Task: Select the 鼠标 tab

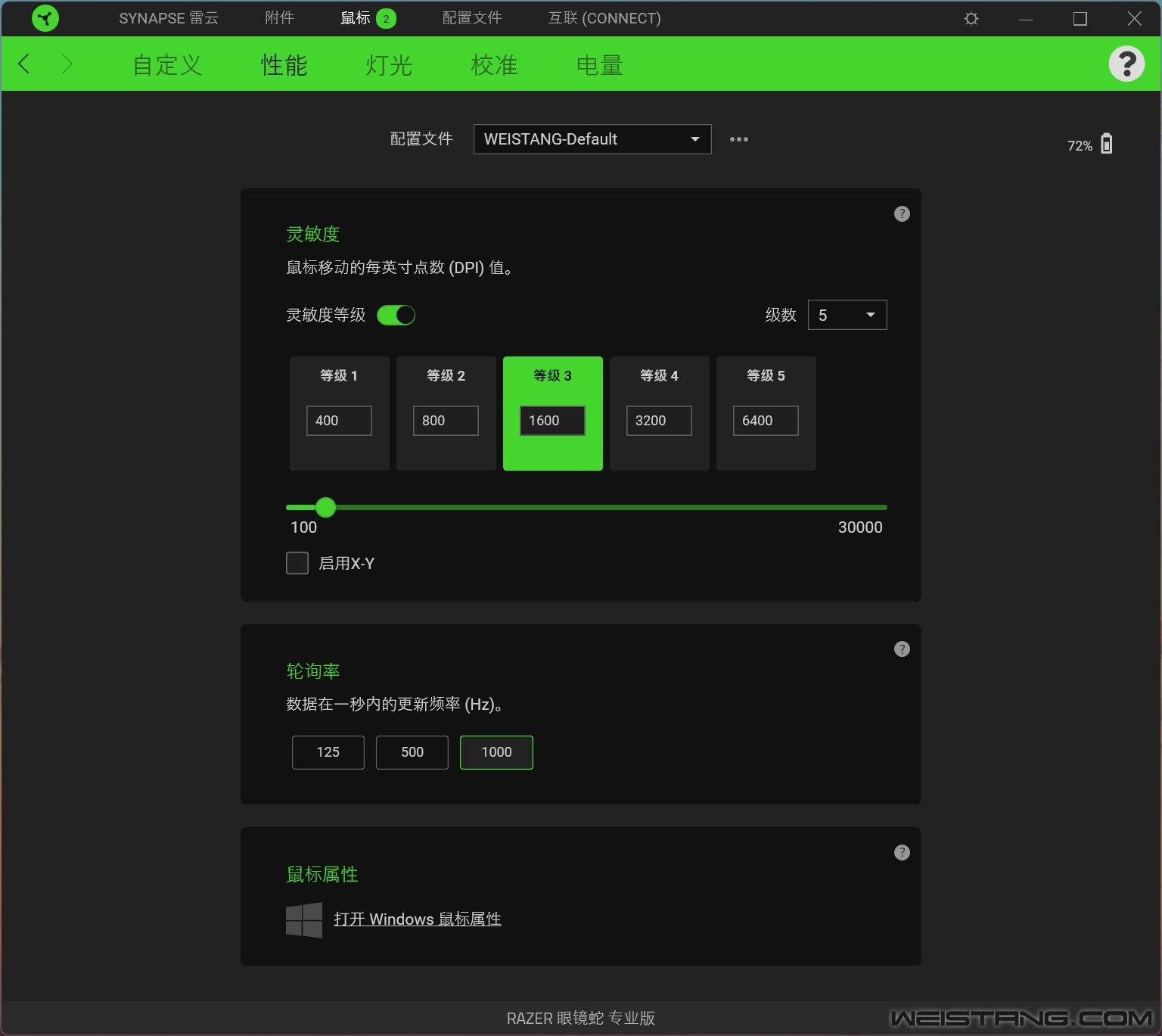Action: (x=356, y=18)
